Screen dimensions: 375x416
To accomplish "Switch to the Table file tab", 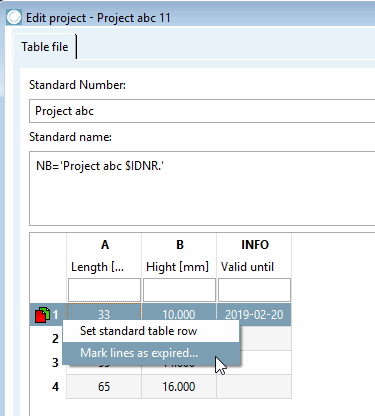I will [45, 47].
